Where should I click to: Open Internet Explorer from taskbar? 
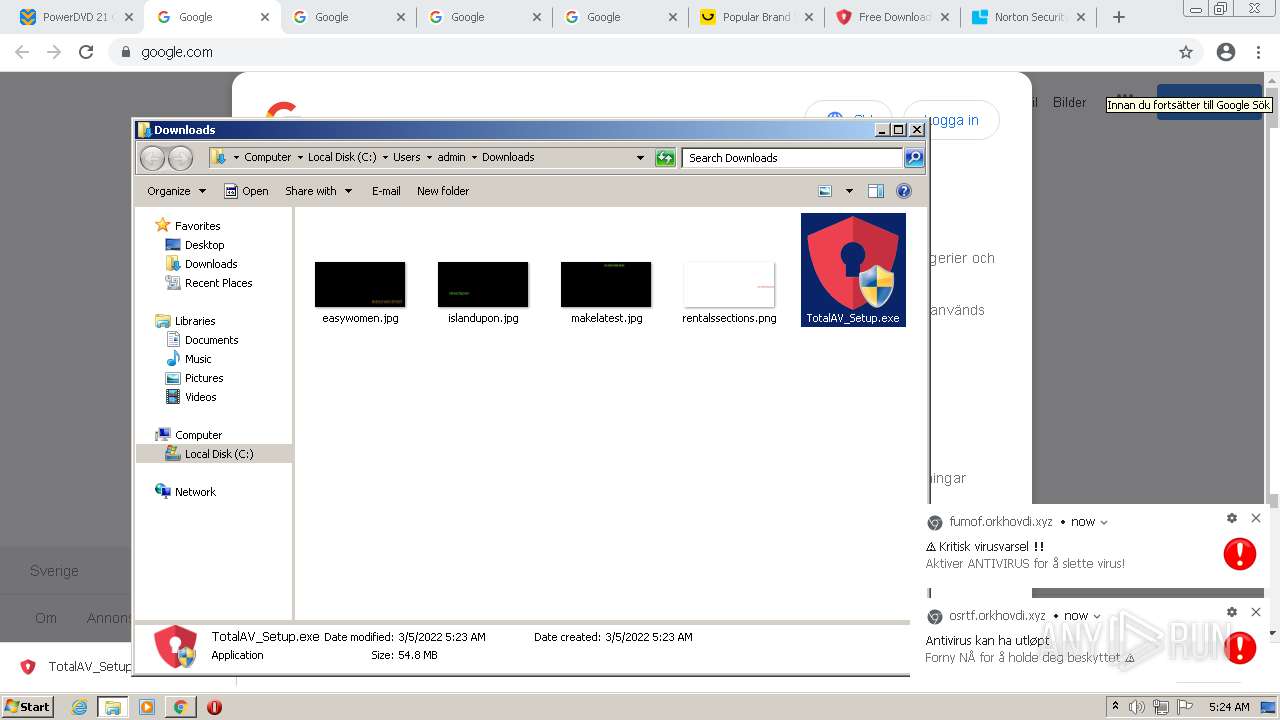(79, 707)
